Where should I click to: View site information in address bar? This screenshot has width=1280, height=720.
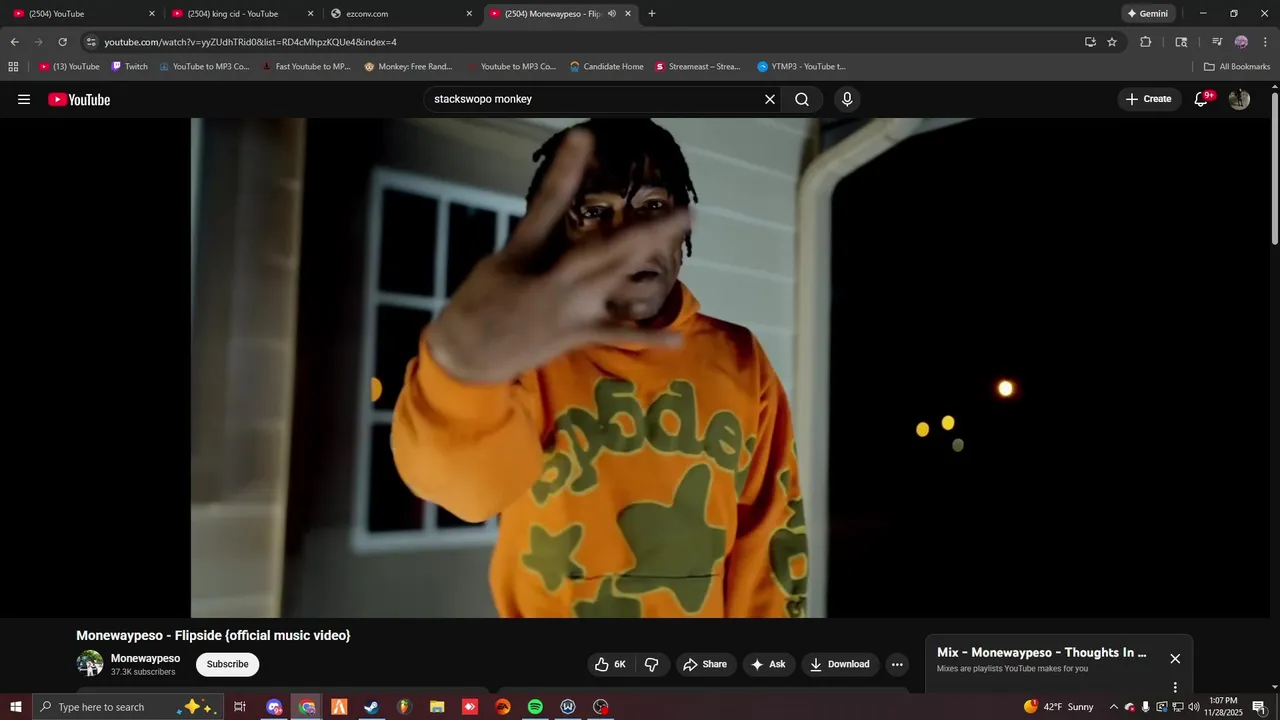pos(91,42)
